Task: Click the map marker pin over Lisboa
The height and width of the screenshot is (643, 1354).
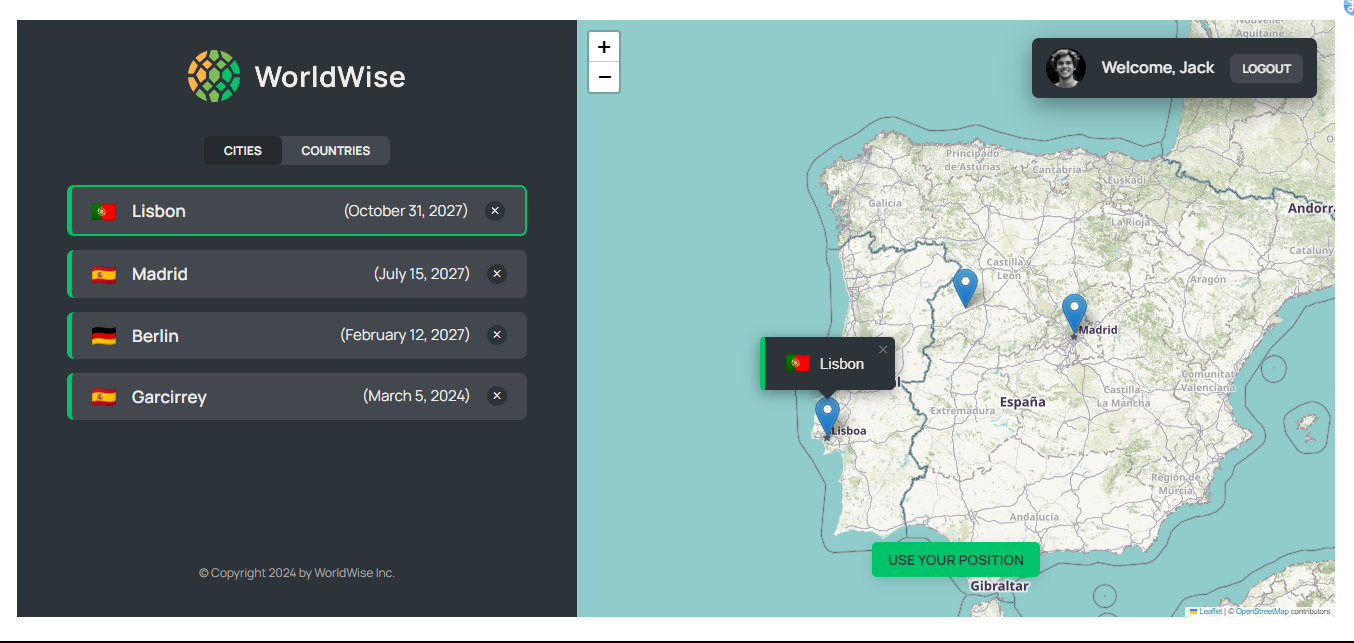Action: [827, 417]
